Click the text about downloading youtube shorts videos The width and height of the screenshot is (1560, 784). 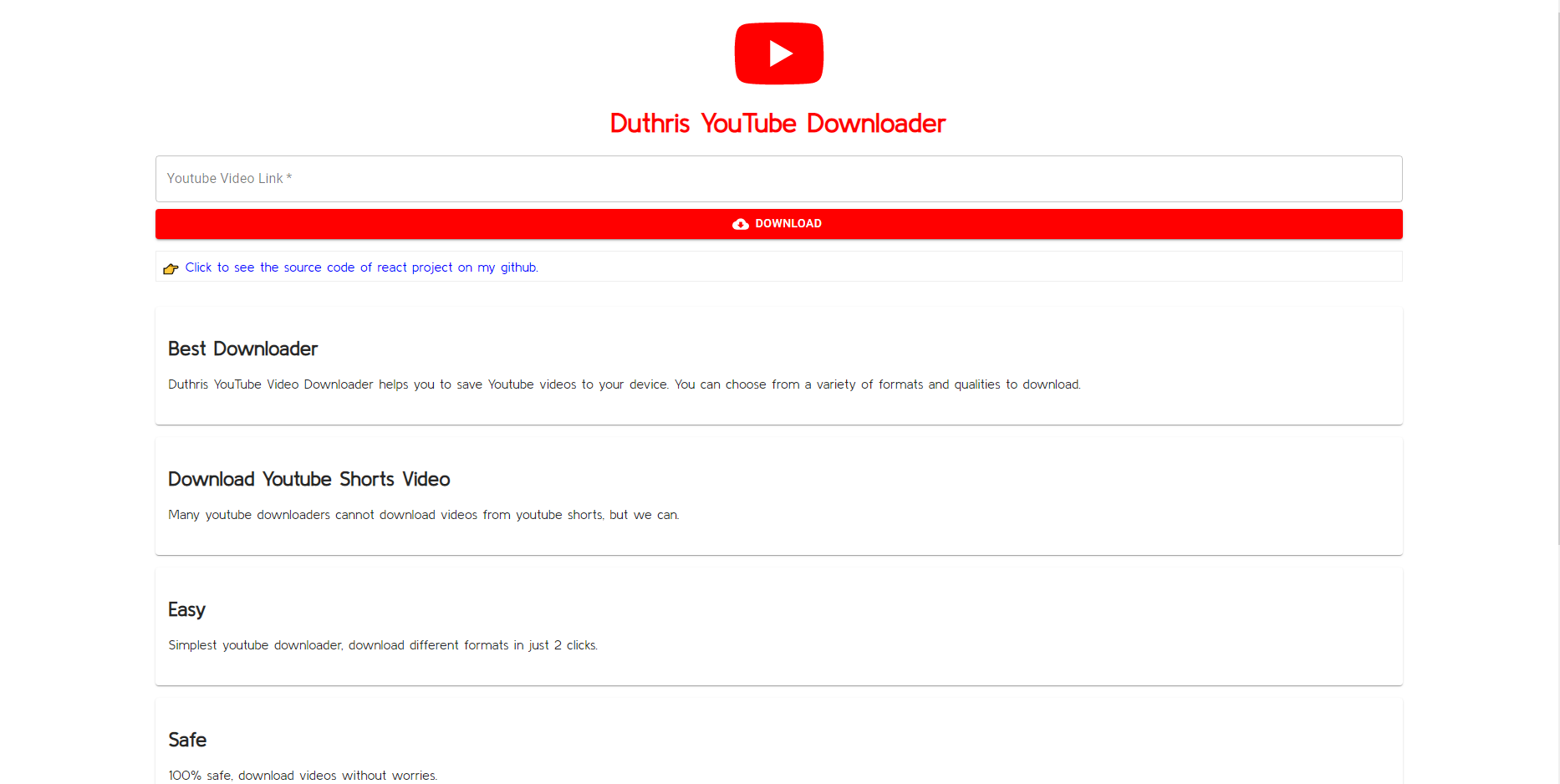tap(423, 515)
